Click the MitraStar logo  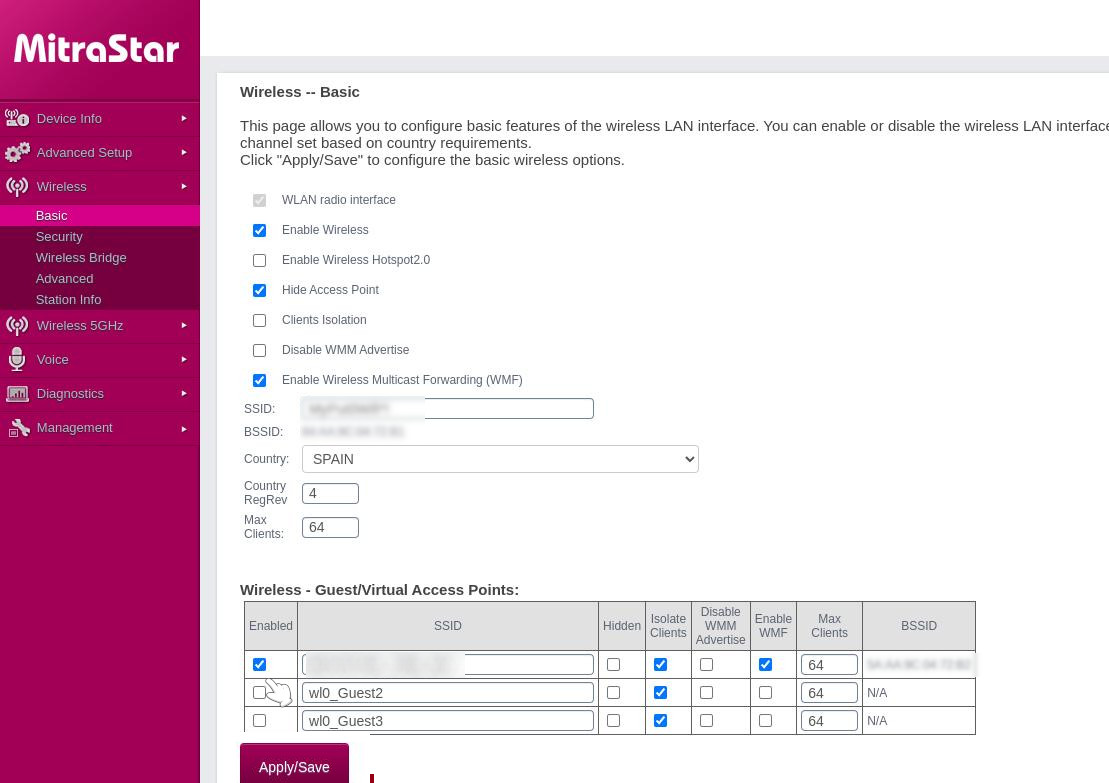tap(96, 49)
